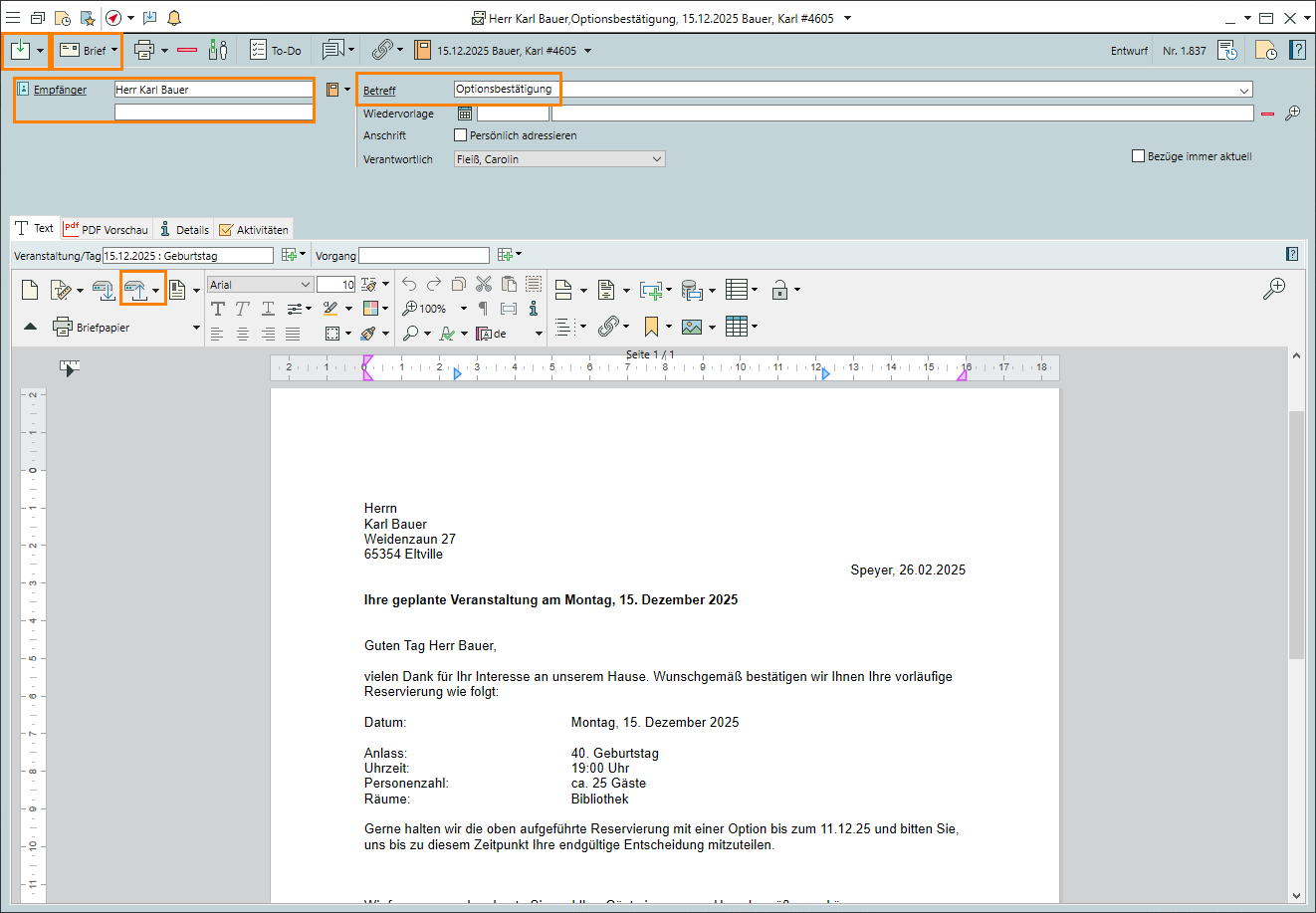Click the Empfänger link label
1316x913 pixels.
pos(60,90)
